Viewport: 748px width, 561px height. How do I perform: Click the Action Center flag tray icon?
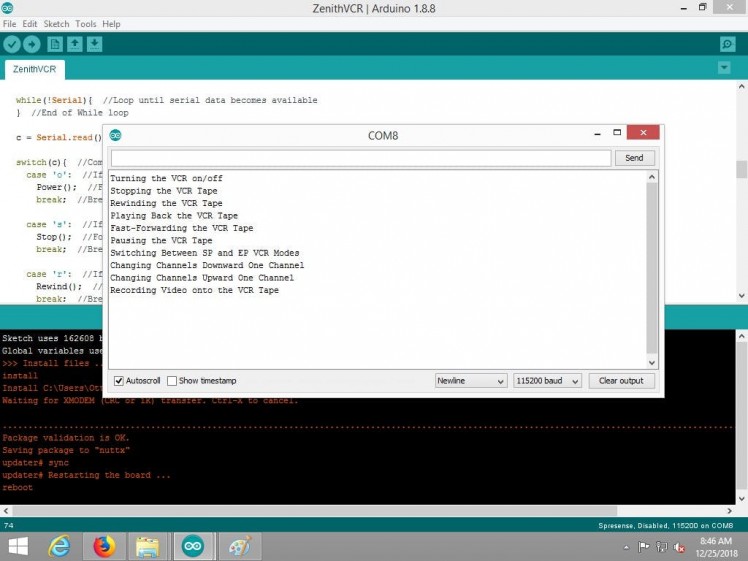(x=644, y=547)
